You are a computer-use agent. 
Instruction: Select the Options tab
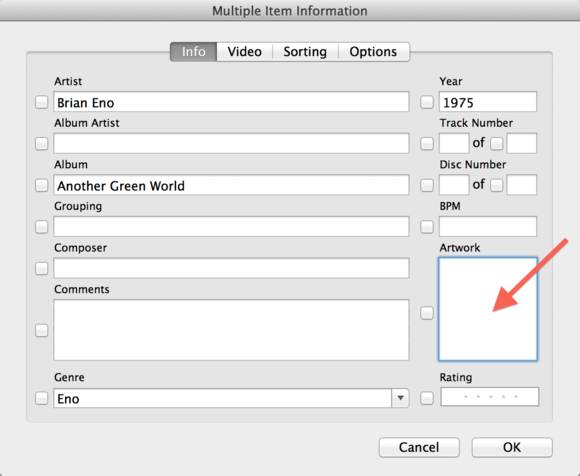(x=373, y=52)
